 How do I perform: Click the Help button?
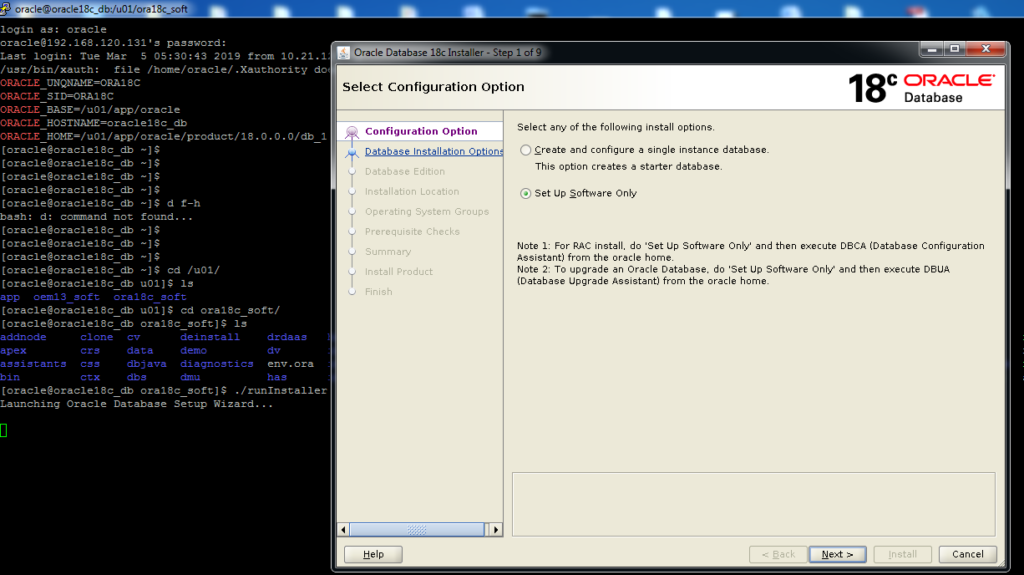(373, 554)
